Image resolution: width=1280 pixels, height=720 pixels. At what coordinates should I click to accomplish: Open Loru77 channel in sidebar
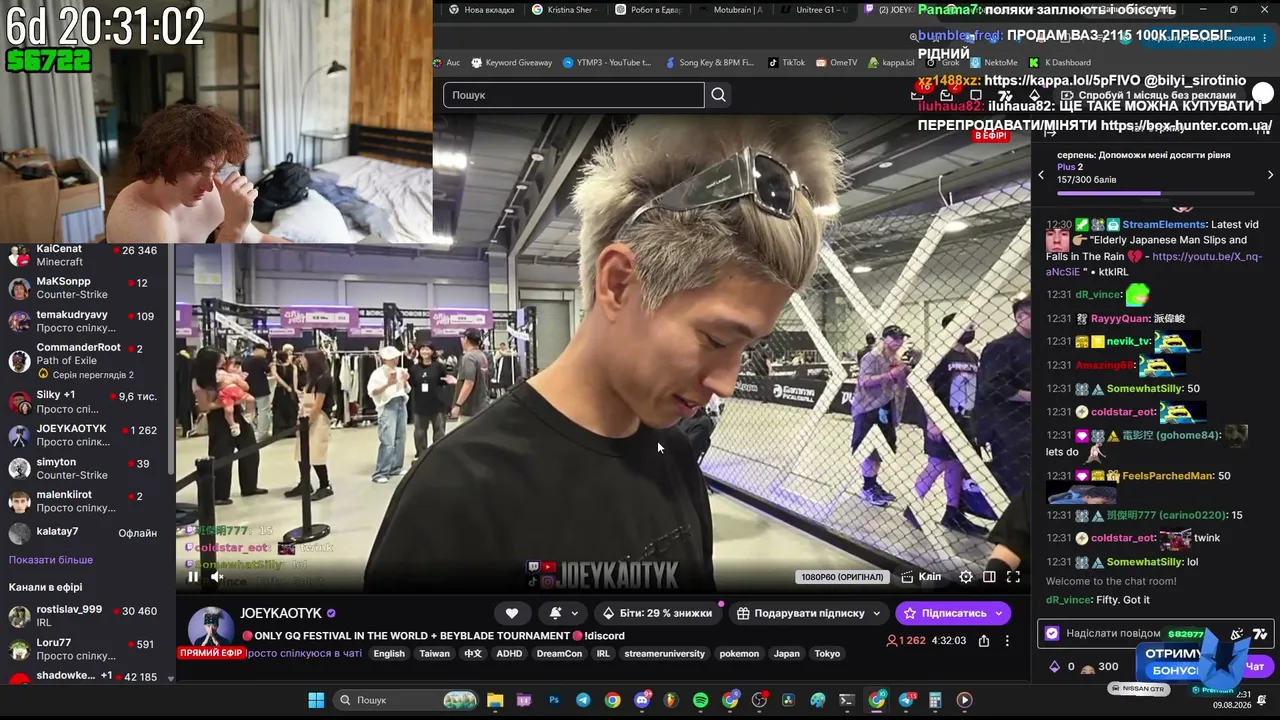click(x=84, y=649)
